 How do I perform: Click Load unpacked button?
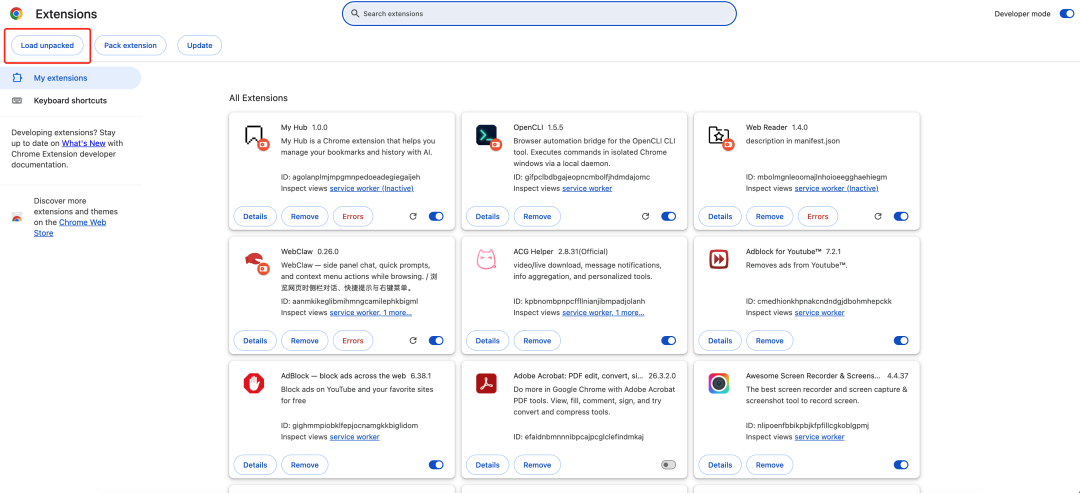tap(47, 45)
